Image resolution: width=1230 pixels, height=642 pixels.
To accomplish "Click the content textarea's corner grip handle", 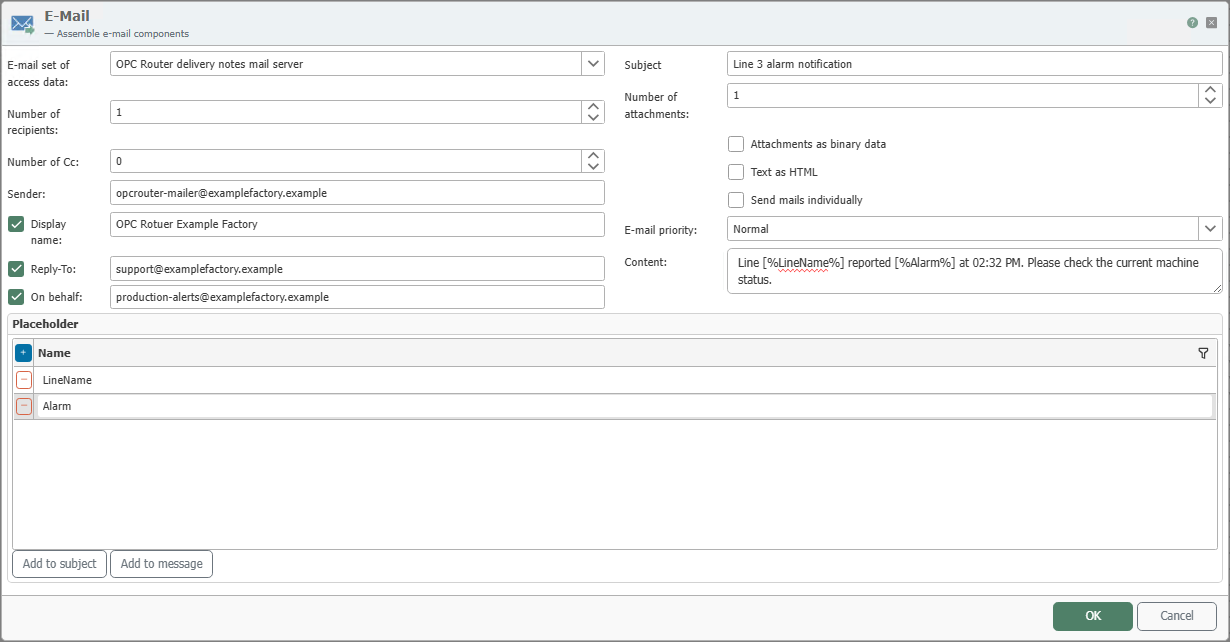I will (1216, 288).
